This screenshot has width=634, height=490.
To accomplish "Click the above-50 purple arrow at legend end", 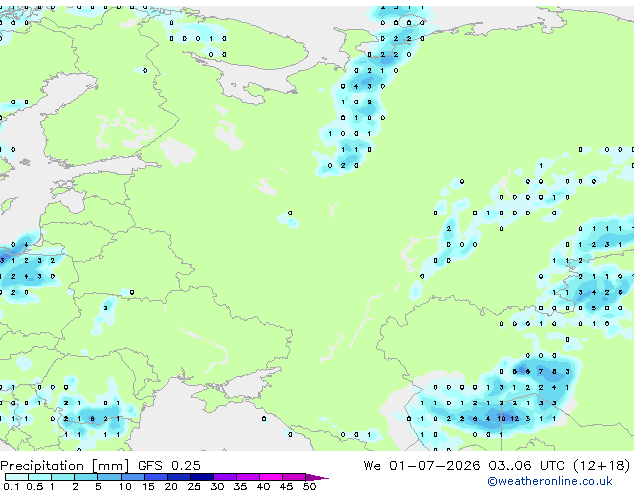I will pyautogui.click(x=317, y=478).
